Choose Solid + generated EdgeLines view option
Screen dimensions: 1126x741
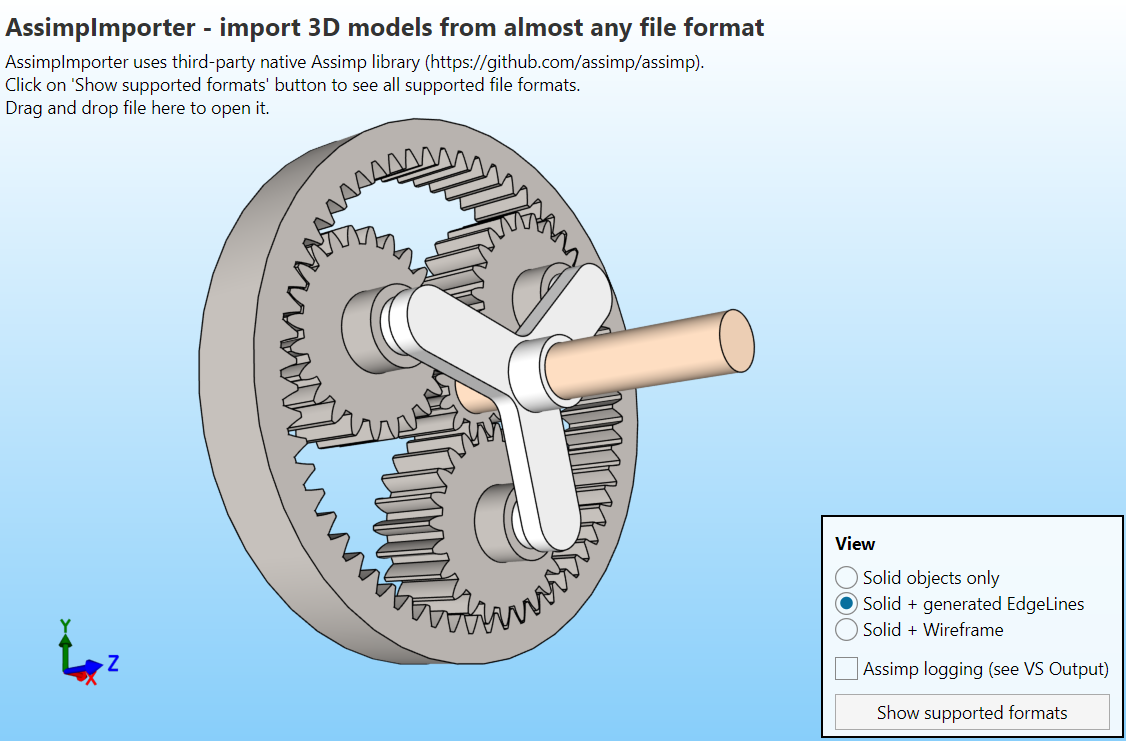coord(846,603)
